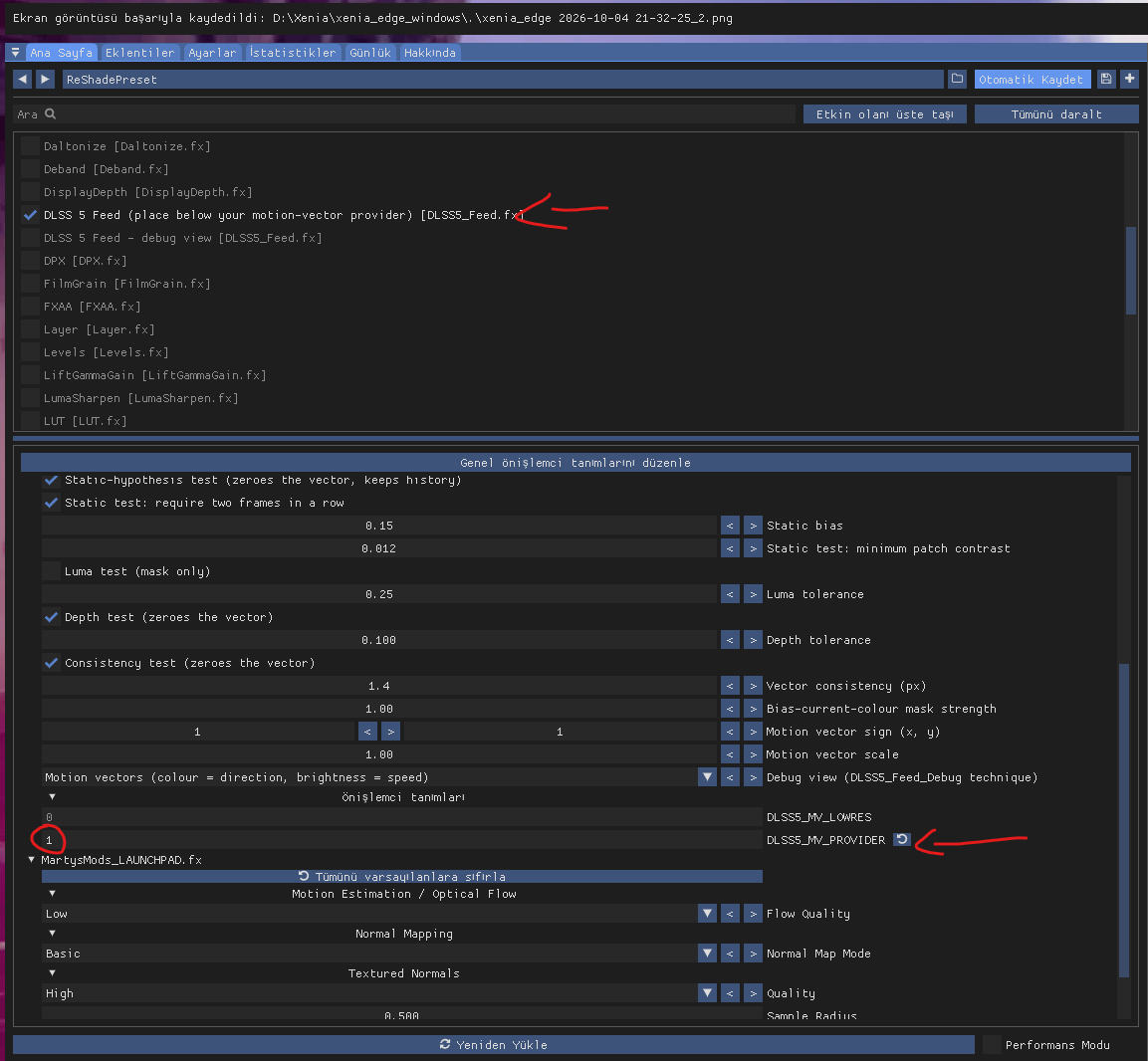1148x1061 pixels.
Task: Toggle the Performans Modu checkbox
Action: coord(992,1045)
